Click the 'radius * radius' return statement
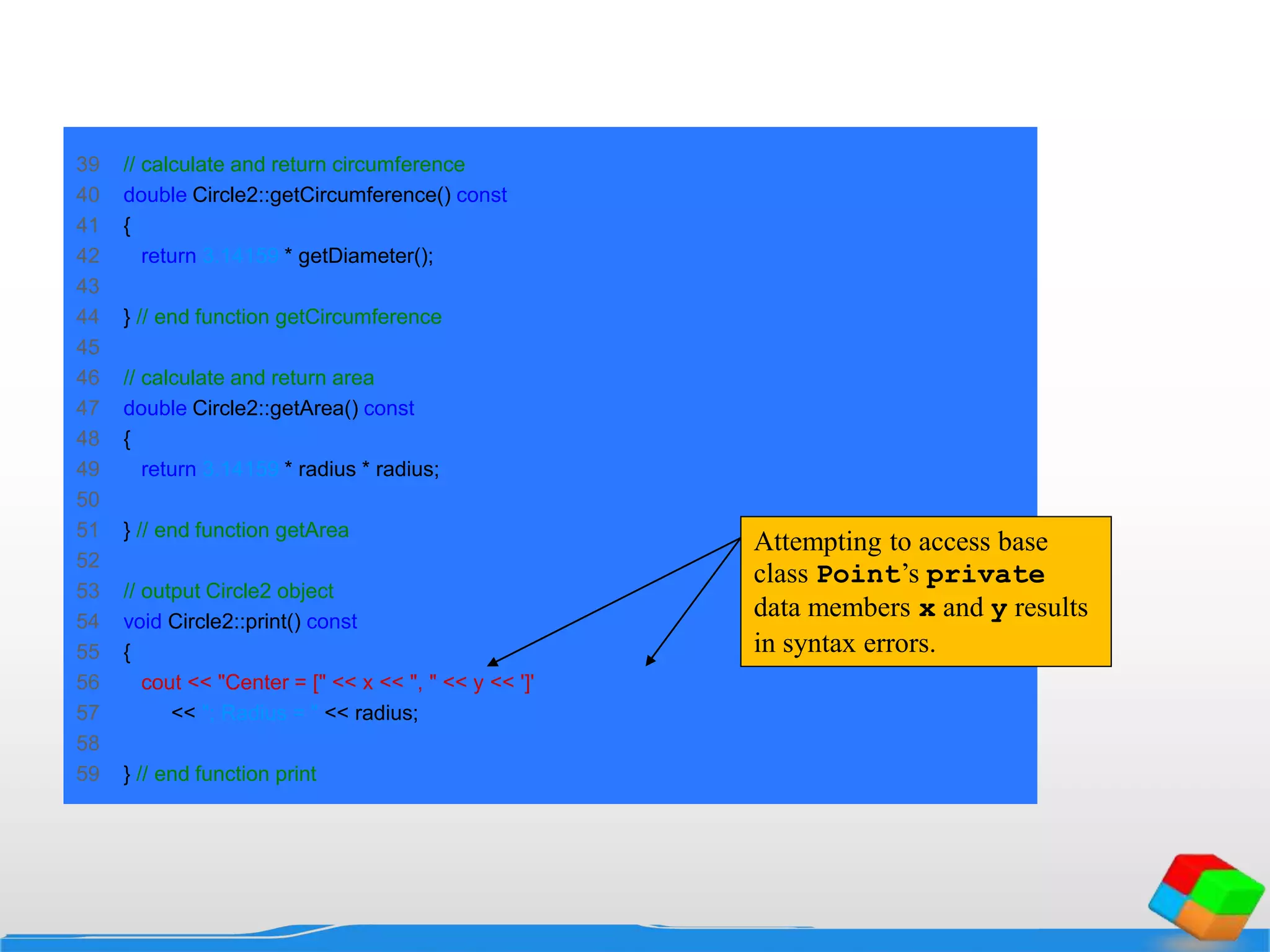The width and height of the screenshot is (1270, 952). [290, 469]
